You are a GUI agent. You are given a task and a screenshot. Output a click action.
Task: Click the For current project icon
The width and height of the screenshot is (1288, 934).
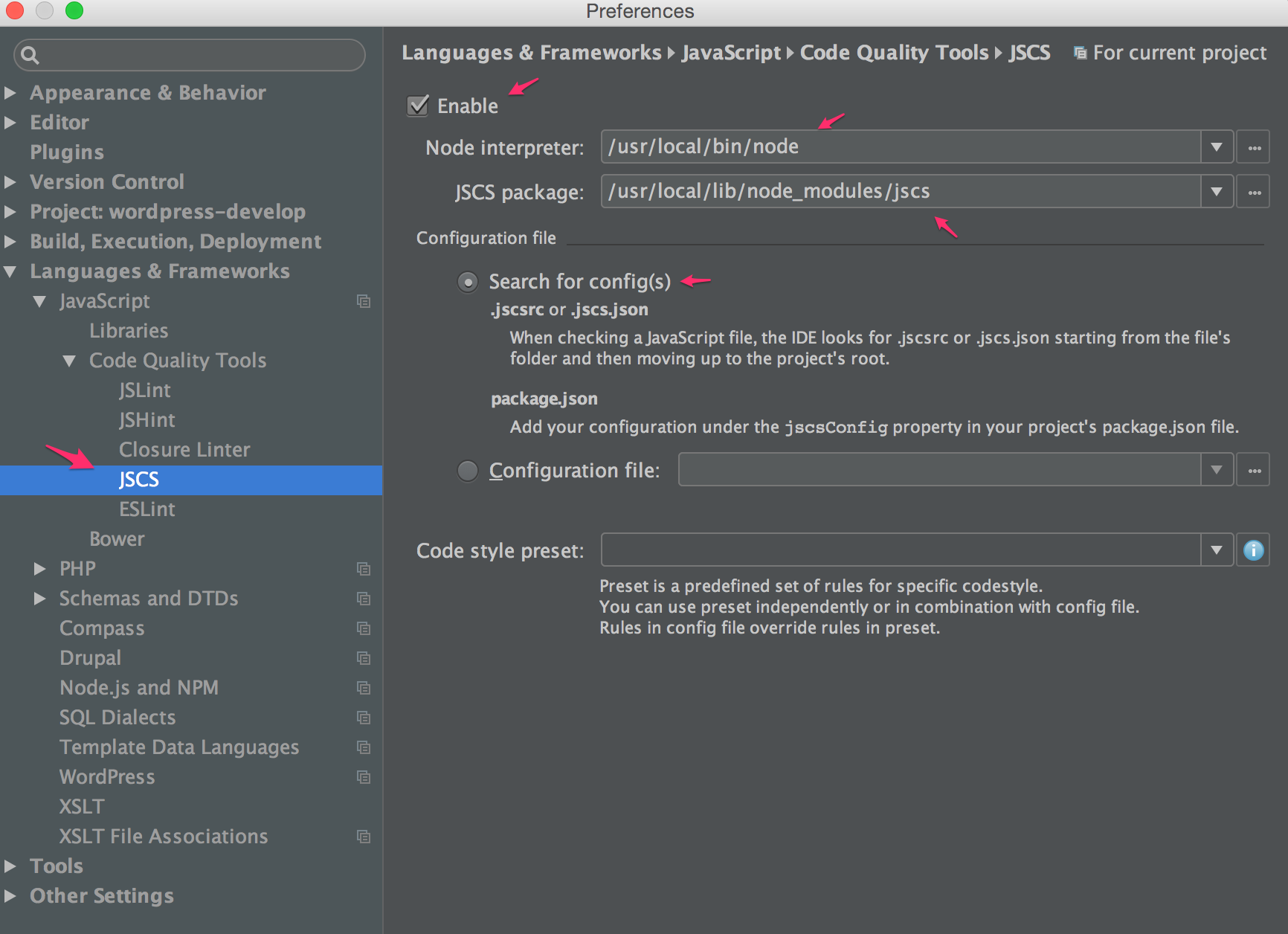pyautogui.click(x=1081, y=53)
